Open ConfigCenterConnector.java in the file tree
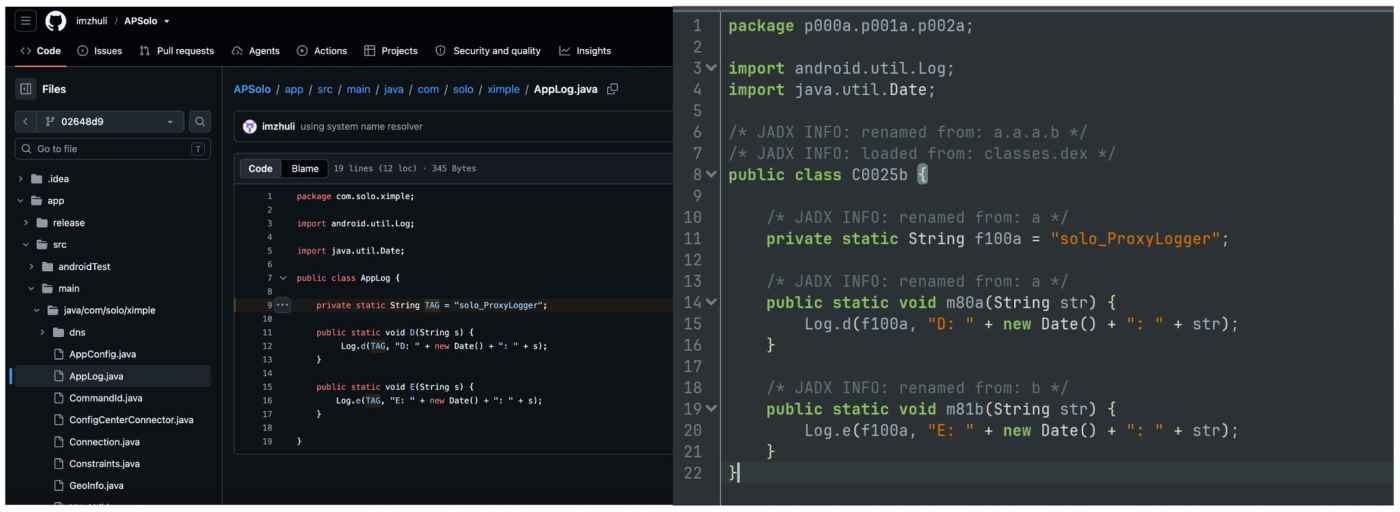 [x=131, y=420]
